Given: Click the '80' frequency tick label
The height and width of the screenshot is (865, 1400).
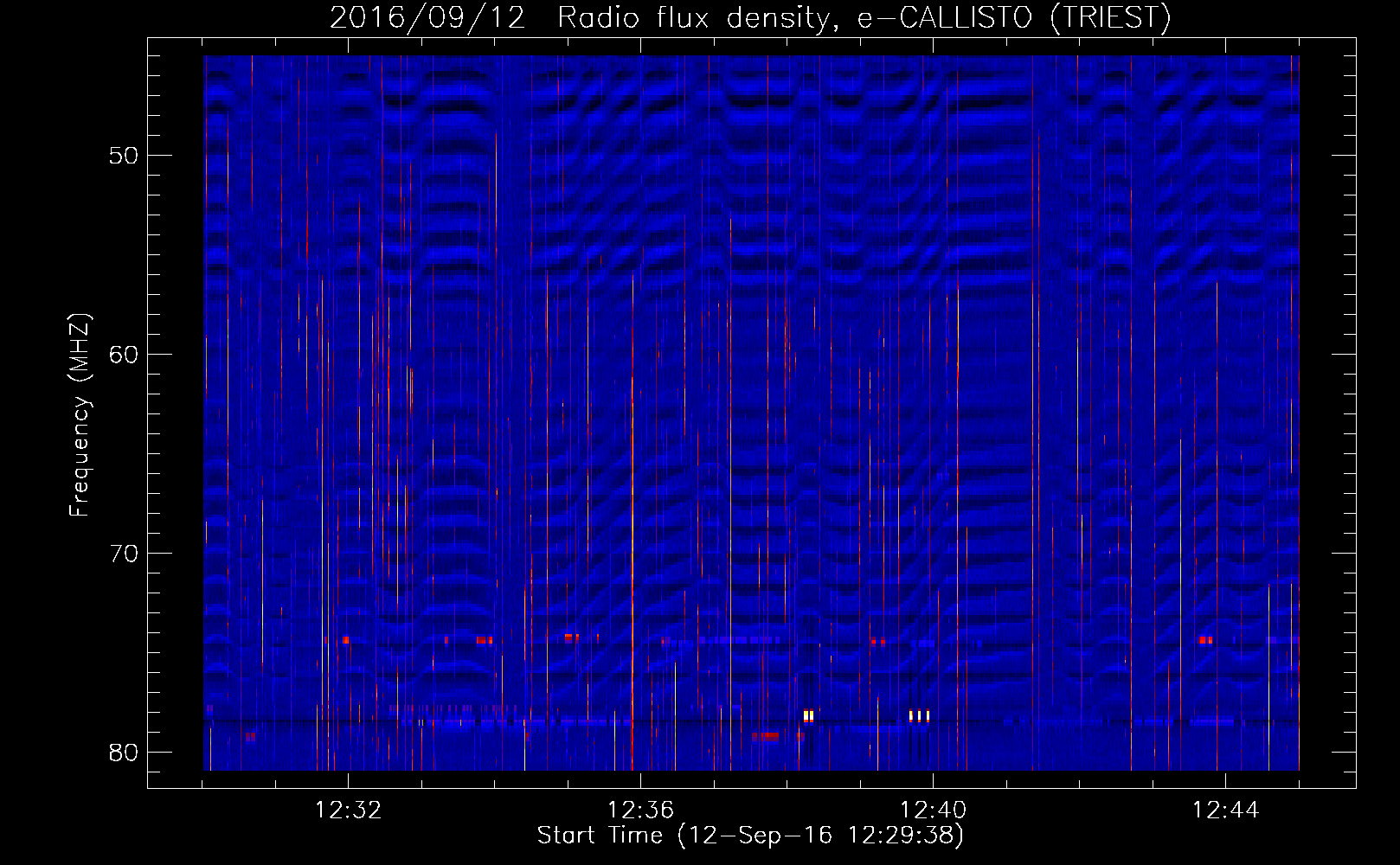Looking at the screenshot, I should coord(124,753).
